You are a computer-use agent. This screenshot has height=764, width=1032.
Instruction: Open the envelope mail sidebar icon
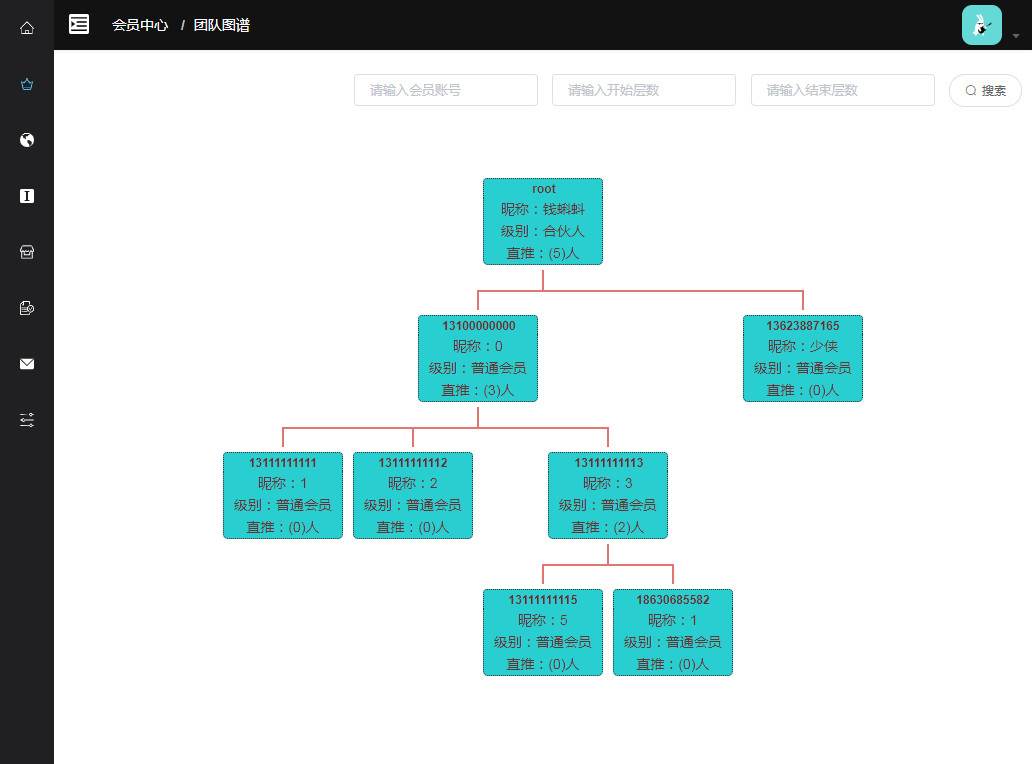click(x=27, y=364)
